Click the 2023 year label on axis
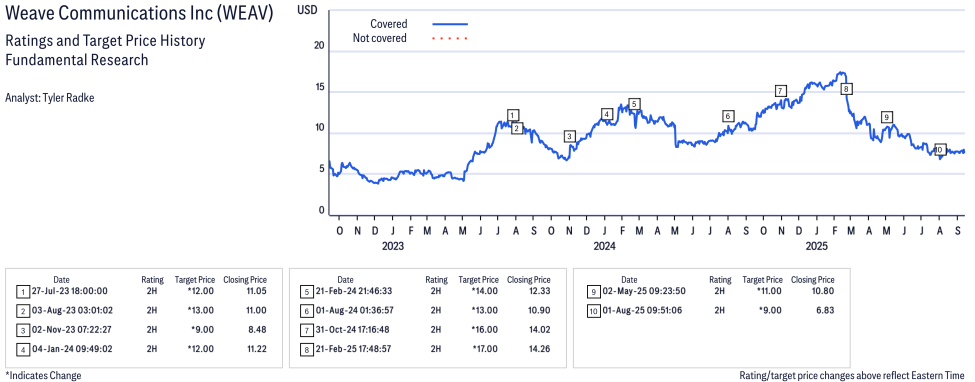 pyautogui.click(x=393, y=246)
